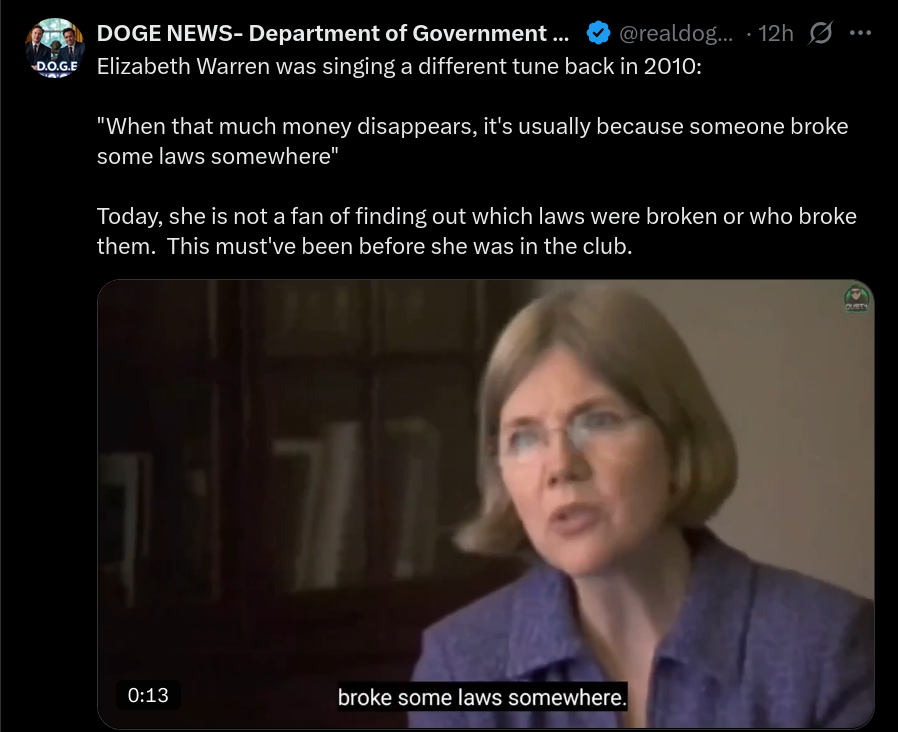The width and height of the screenshot is (898, 732).
Task: Click the D.O.G.E label on the avatar
Action: [57, 66]
